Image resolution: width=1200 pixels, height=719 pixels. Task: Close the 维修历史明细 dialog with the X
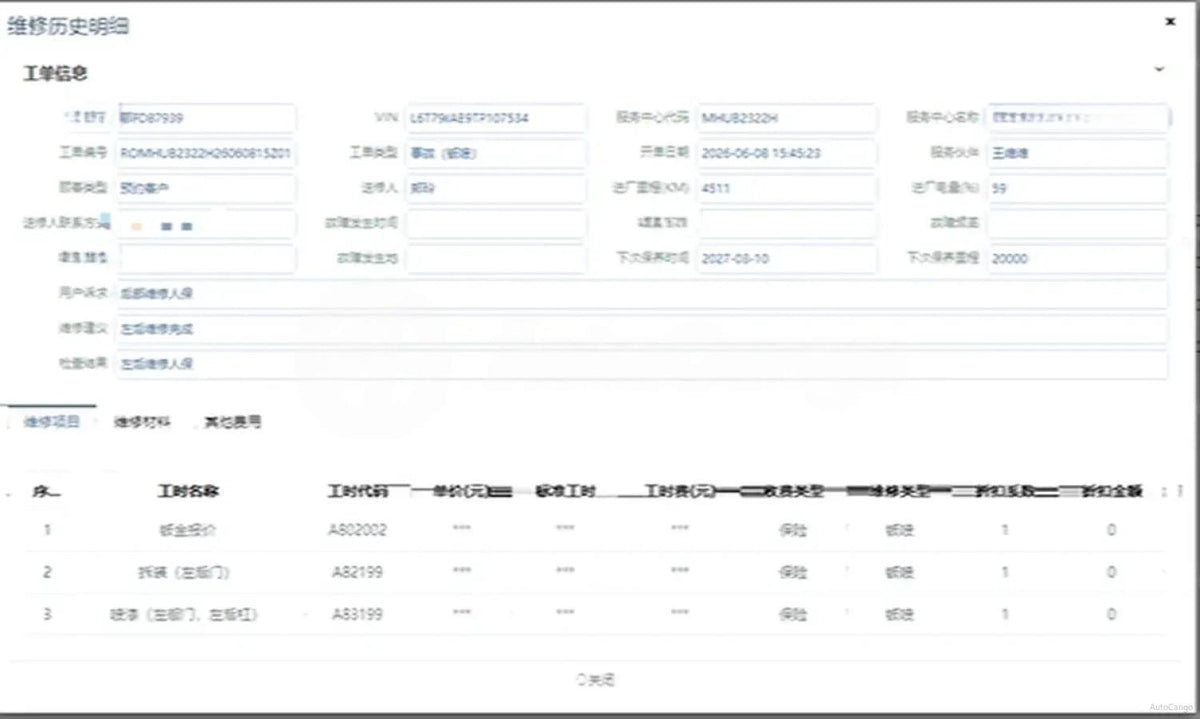[x=1170, y=21]
